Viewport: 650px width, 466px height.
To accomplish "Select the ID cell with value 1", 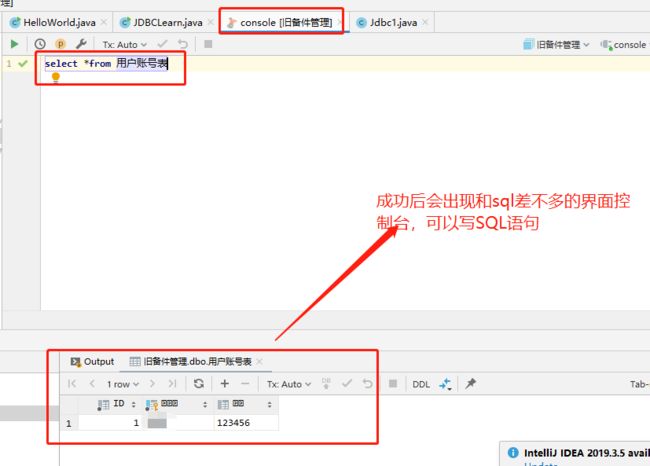I will [110, 423].
